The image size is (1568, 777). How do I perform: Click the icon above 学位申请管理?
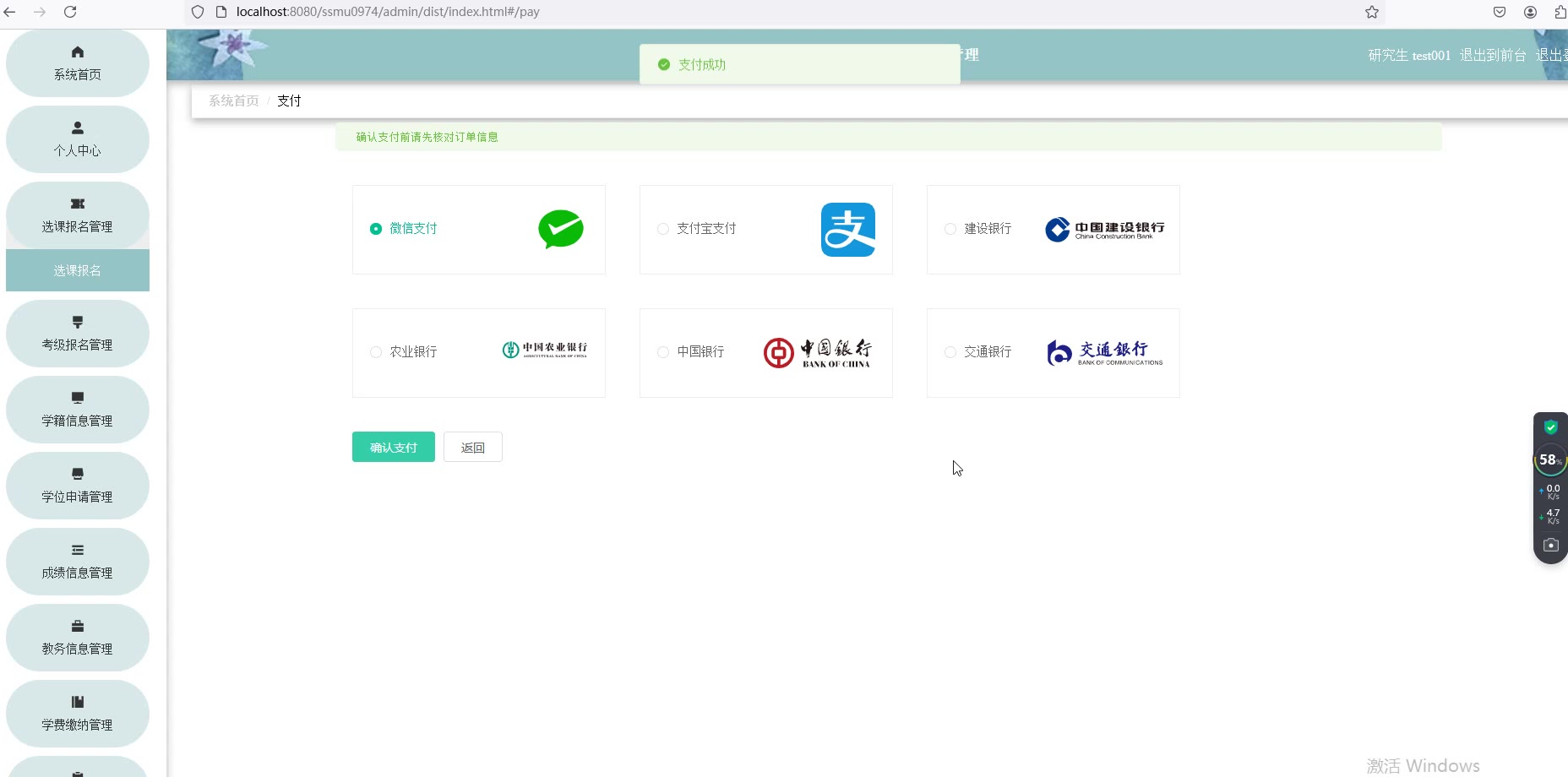pos(78,474)
